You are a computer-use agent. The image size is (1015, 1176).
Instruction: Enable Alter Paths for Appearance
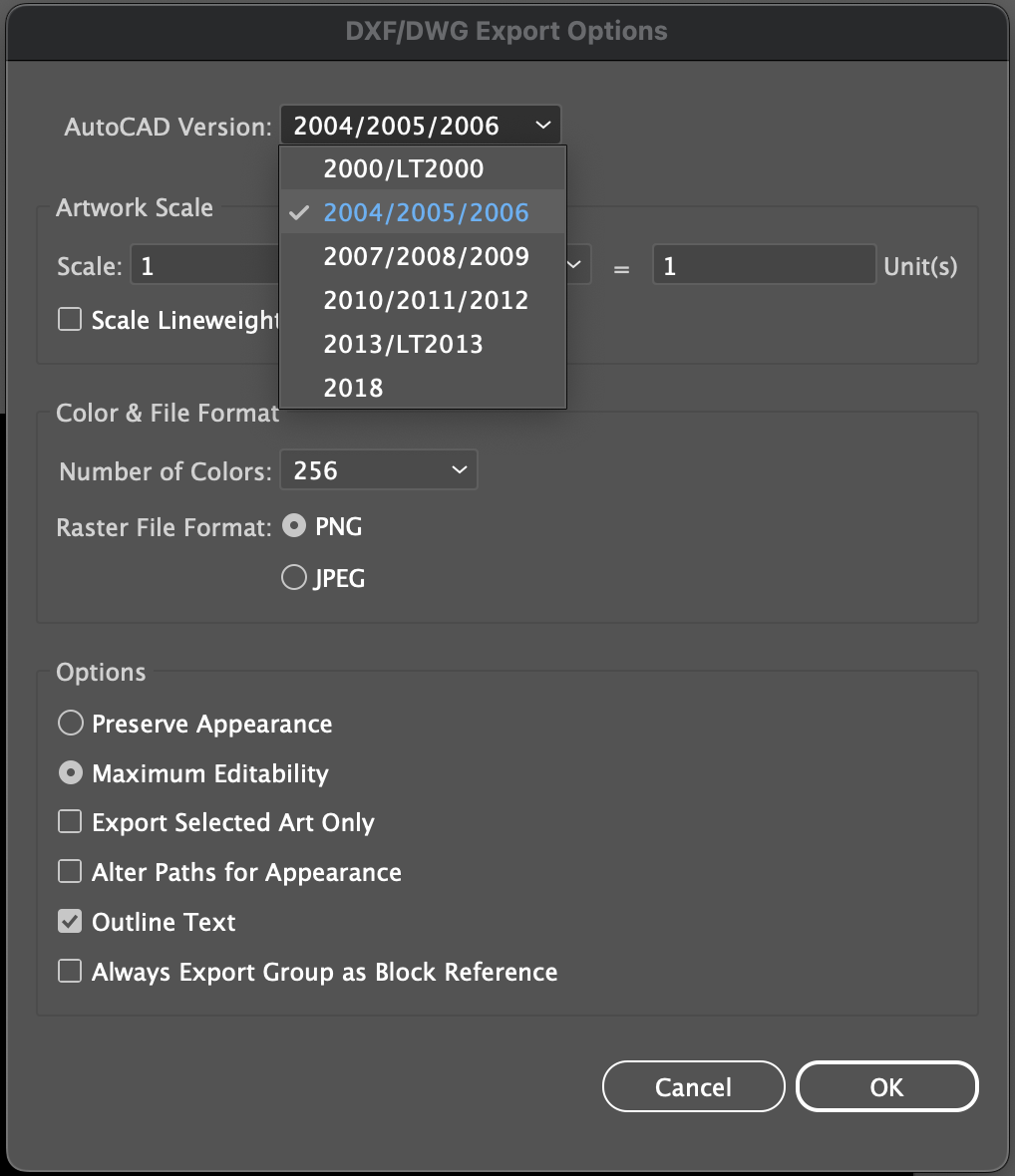pos(70,871)
